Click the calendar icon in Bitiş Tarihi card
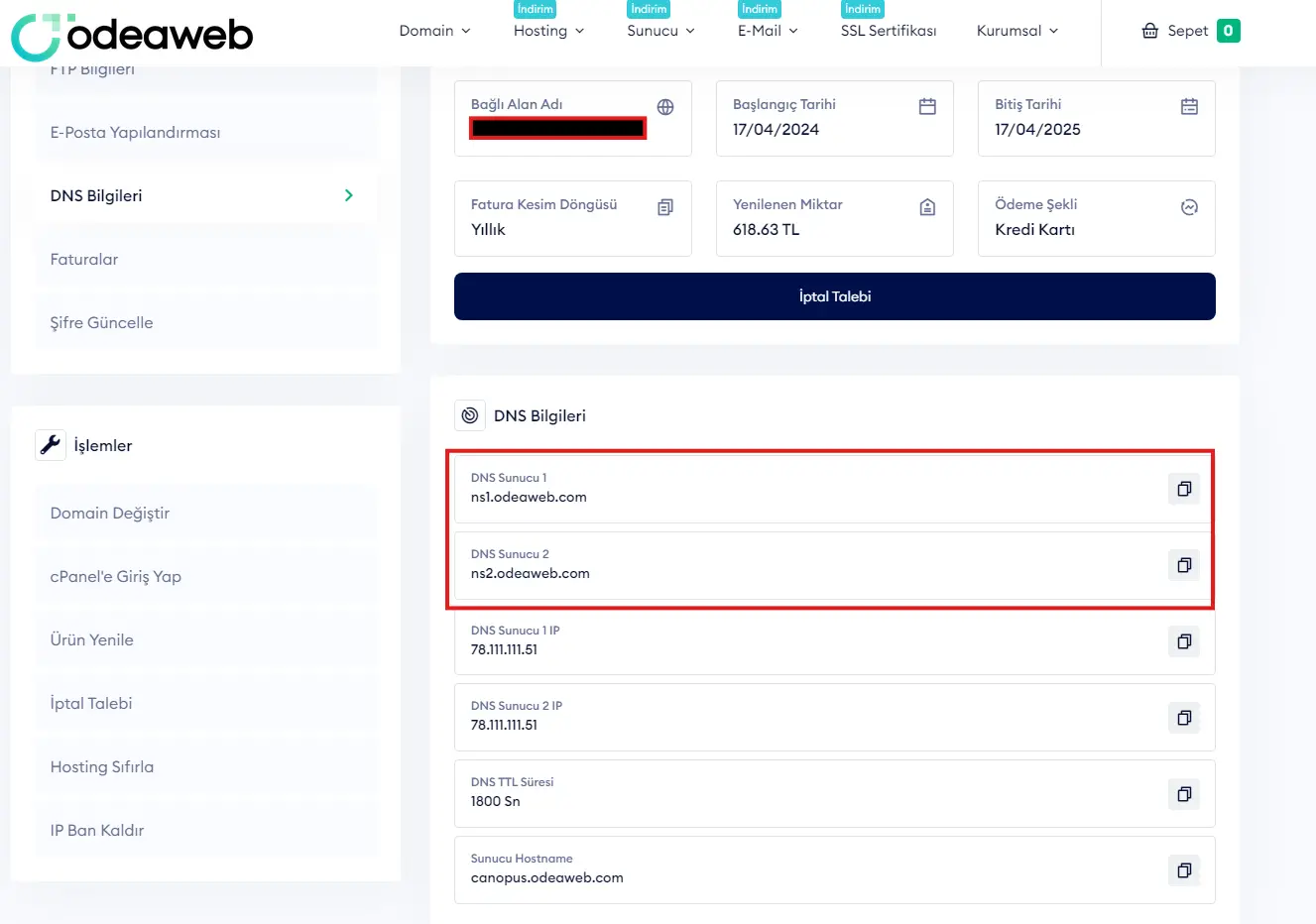This screenshot has width=1316, height=924. tap(1189, 107)
